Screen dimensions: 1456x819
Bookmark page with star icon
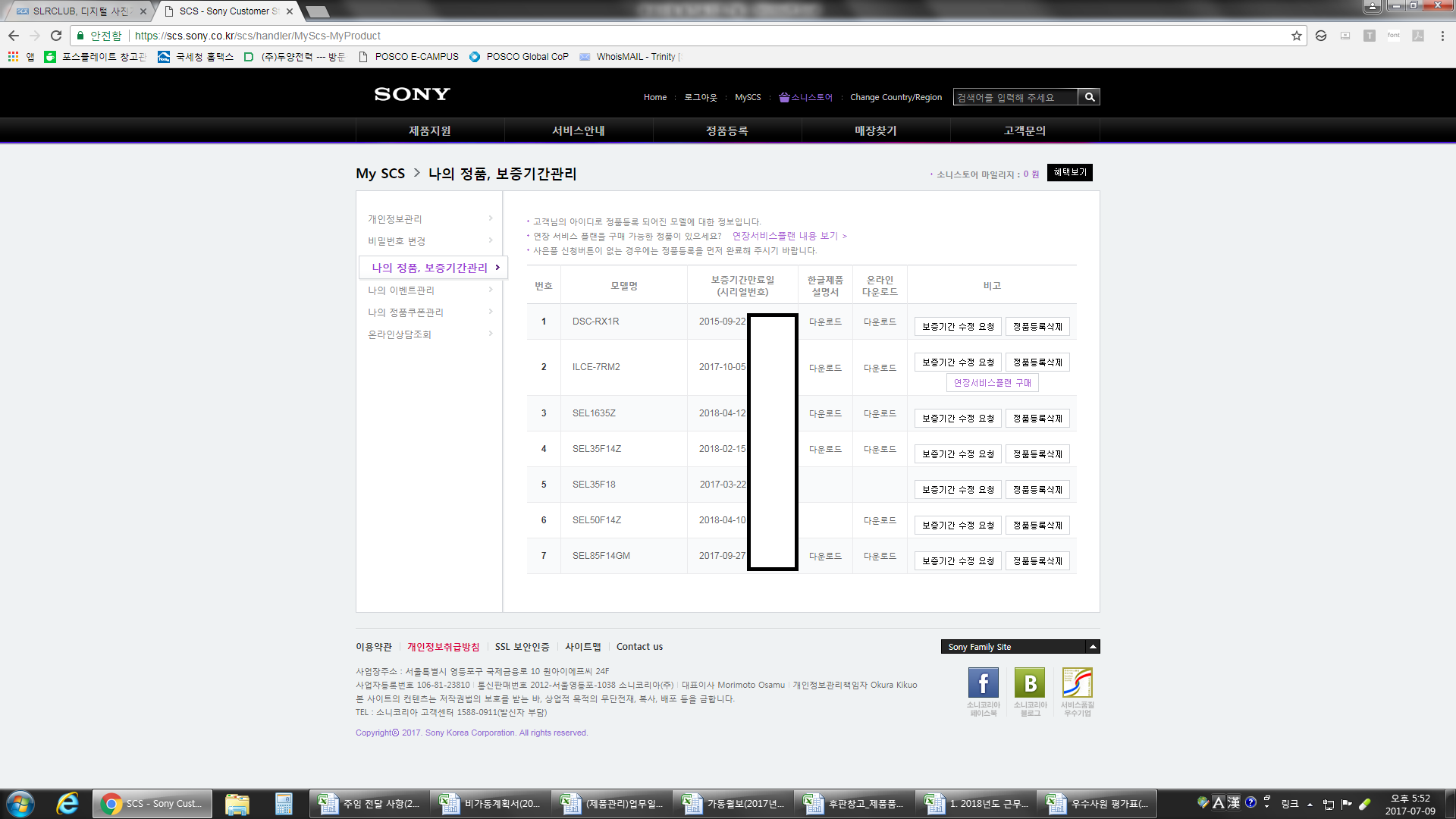(1297, 36)
